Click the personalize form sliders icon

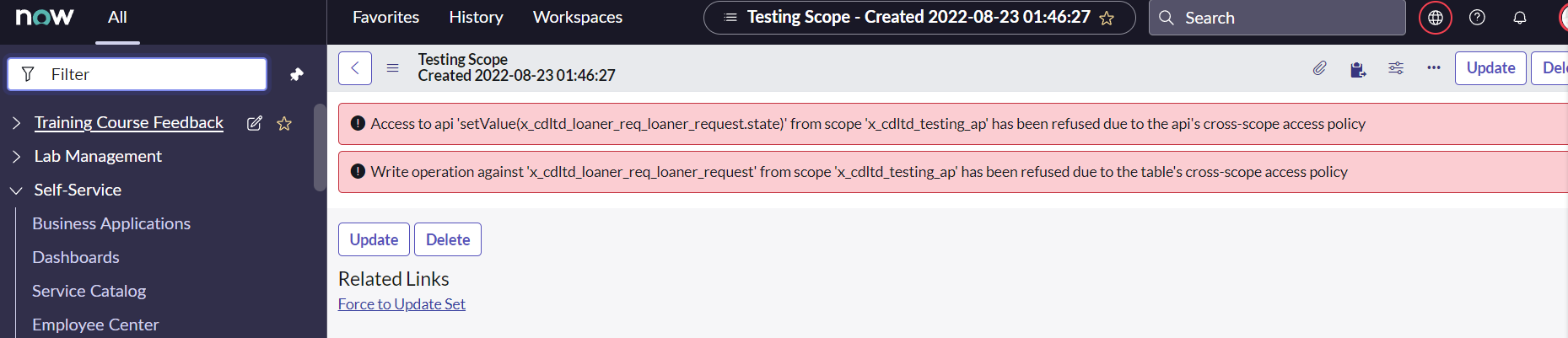(x=1396, y=68)
